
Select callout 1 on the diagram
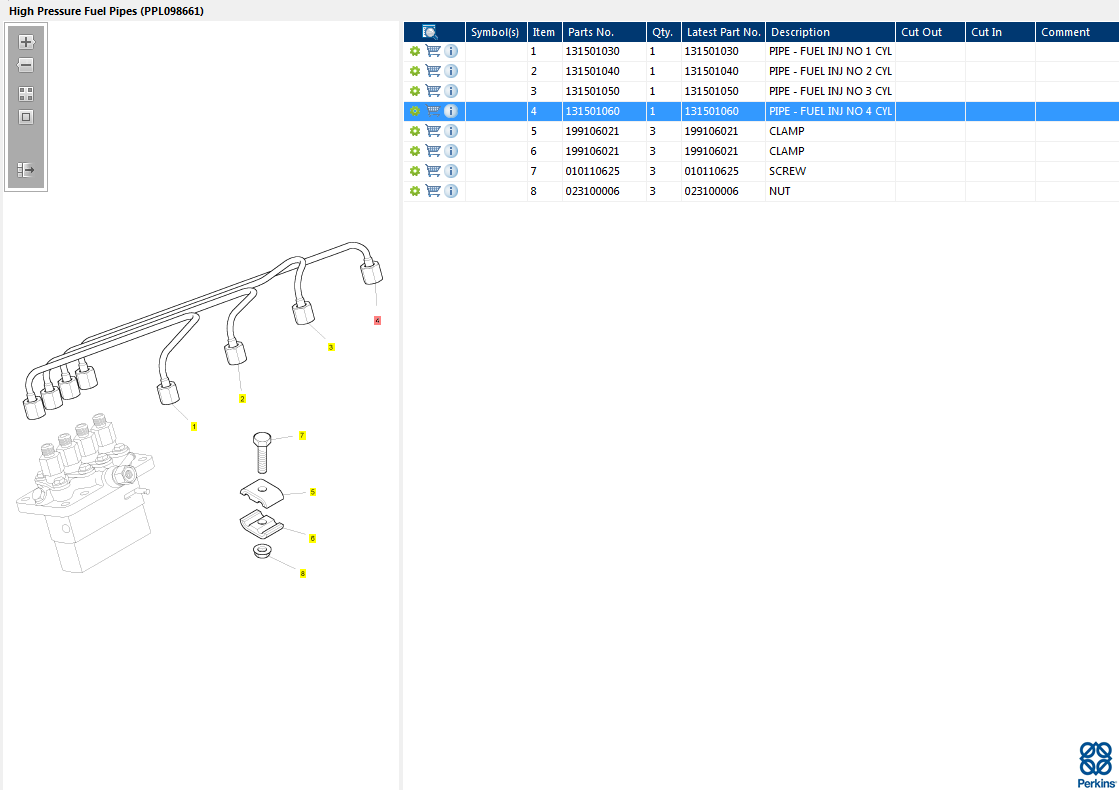pos(194,427)
